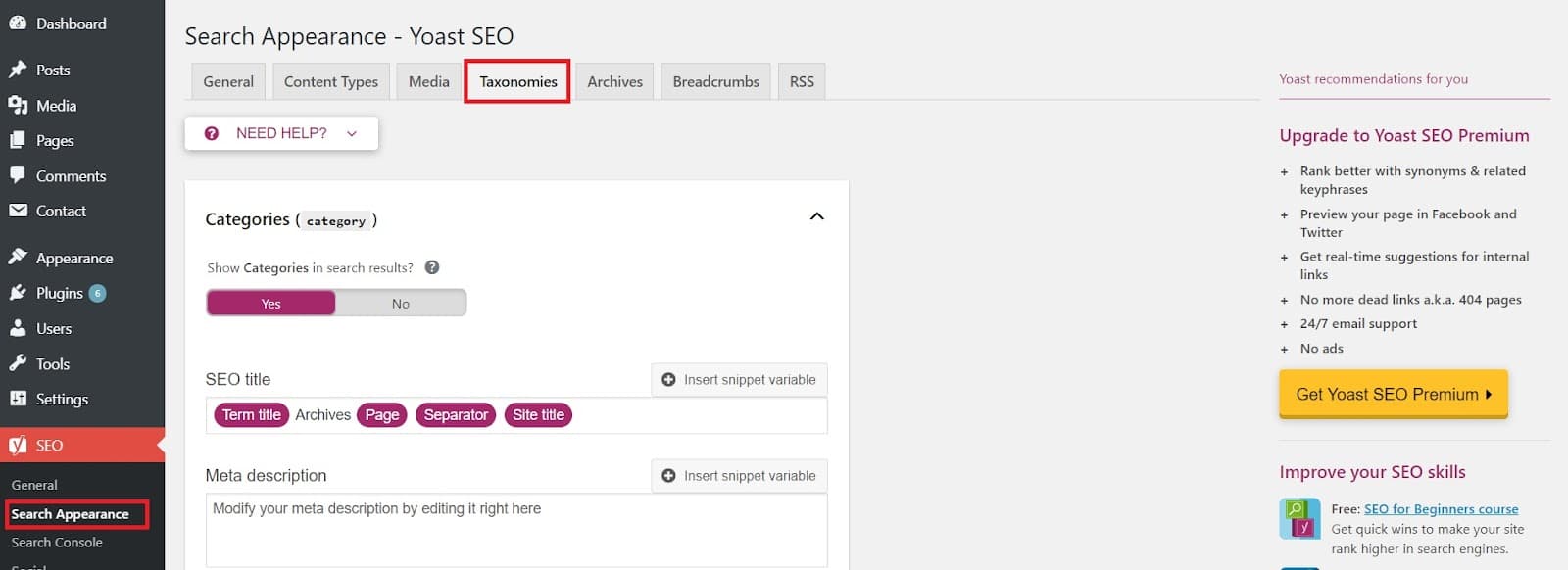Click the Posts pushpin icon
The height and width of the screenshot is (570, 1568).
pos(18,70)
